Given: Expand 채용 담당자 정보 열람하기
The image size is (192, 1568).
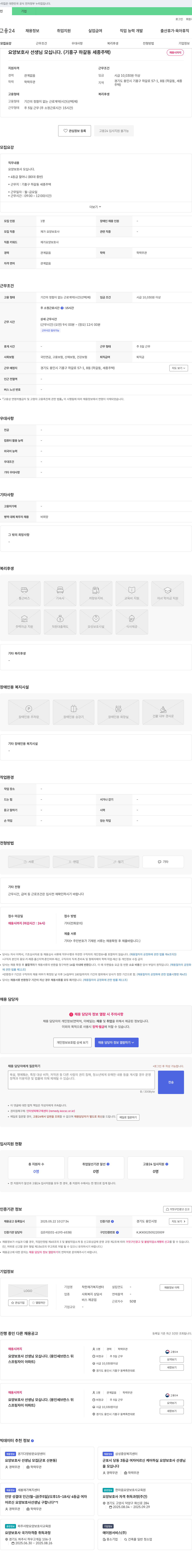Looking at the screenshot, I should [116, 1043].
